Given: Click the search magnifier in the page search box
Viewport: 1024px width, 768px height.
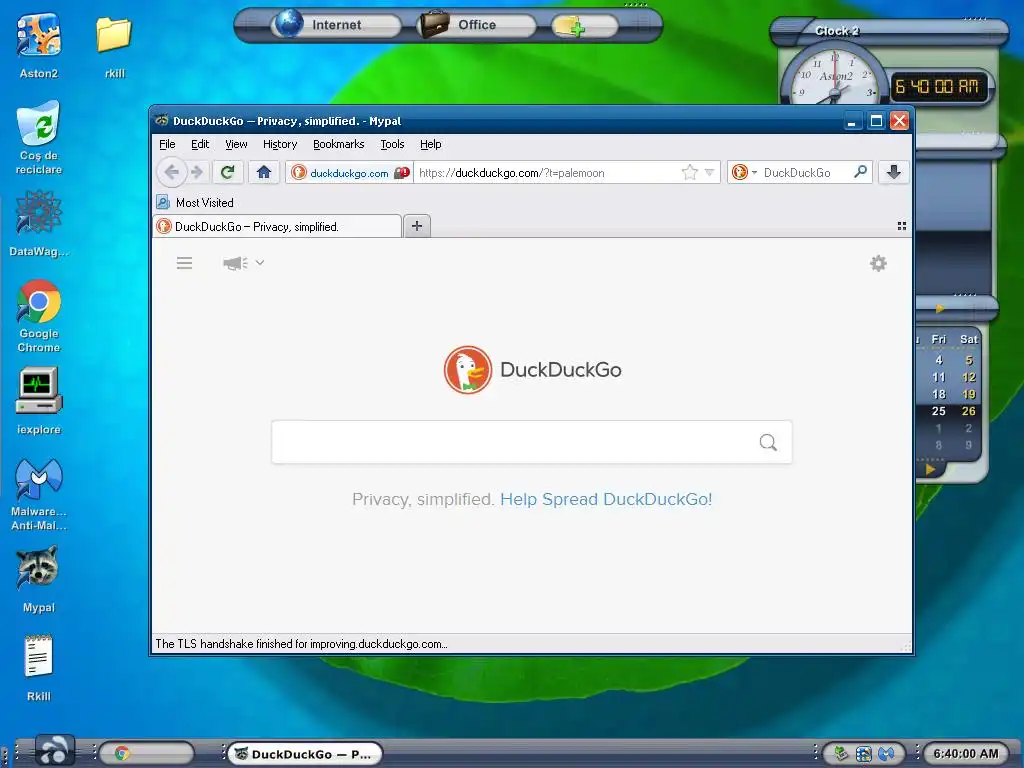Looking at the screenshot, I should [x=768, y=443].
